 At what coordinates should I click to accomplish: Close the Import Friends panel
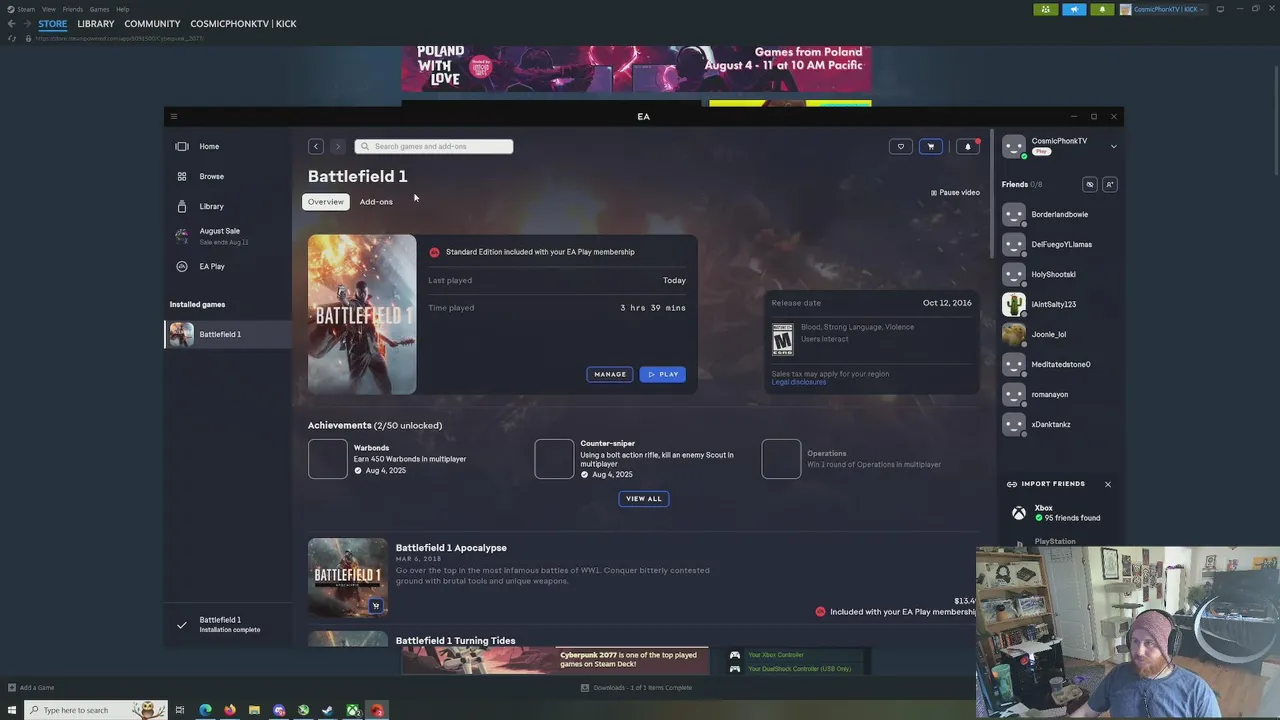pyautogui.click(x=1108, y=484)
